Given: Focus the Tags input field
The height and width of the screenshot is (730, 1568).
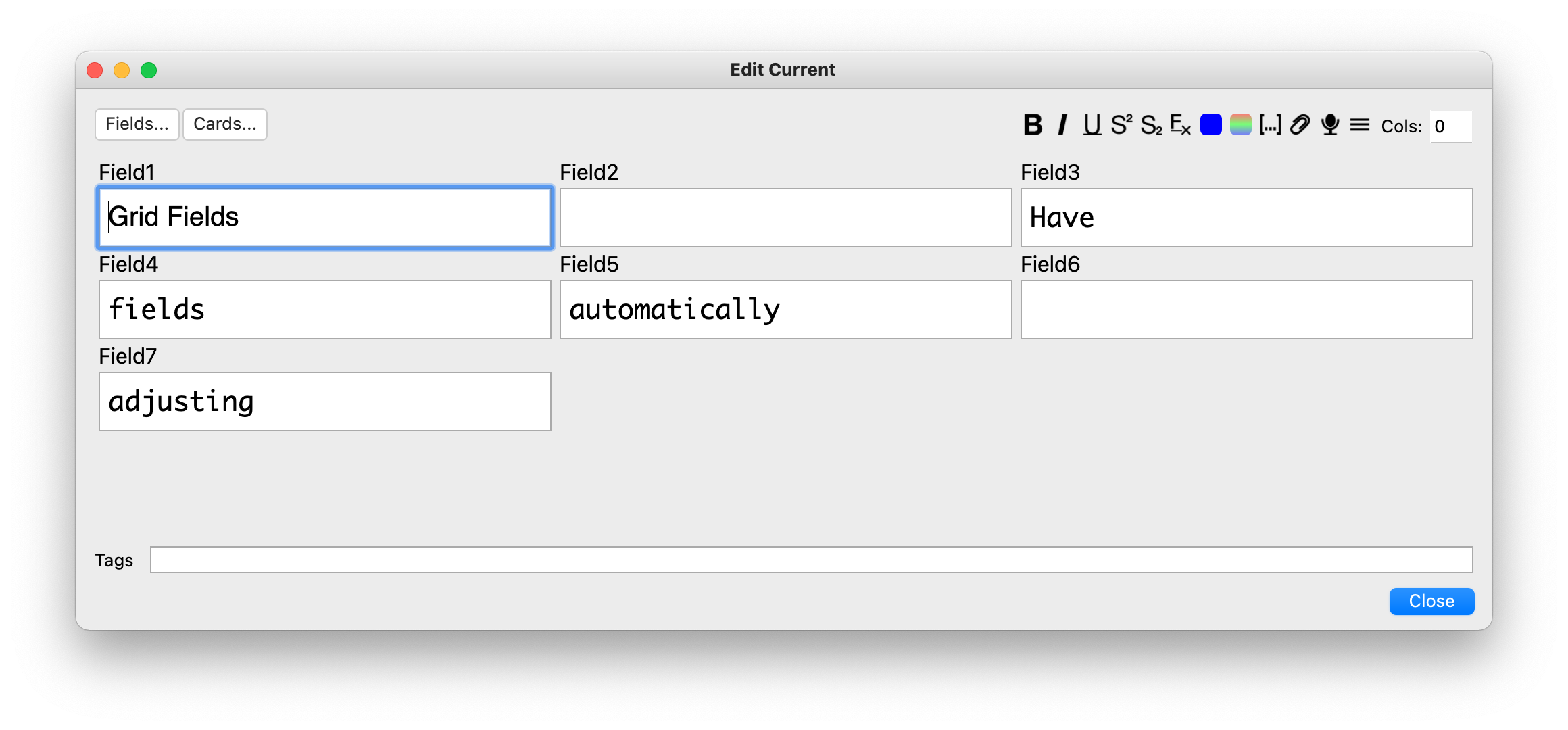Looking at the screenshot, I should (811, 560).
